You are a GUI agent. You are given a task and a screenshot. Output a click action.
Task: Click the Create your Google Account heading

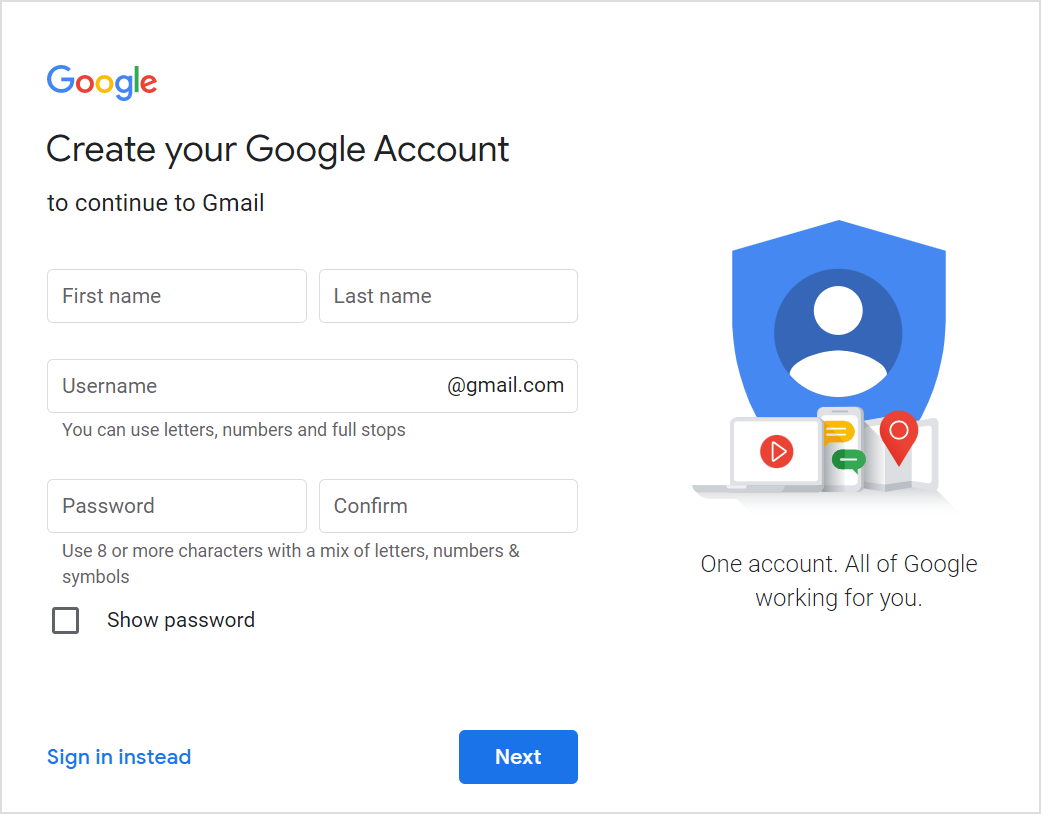click(277, 149)
